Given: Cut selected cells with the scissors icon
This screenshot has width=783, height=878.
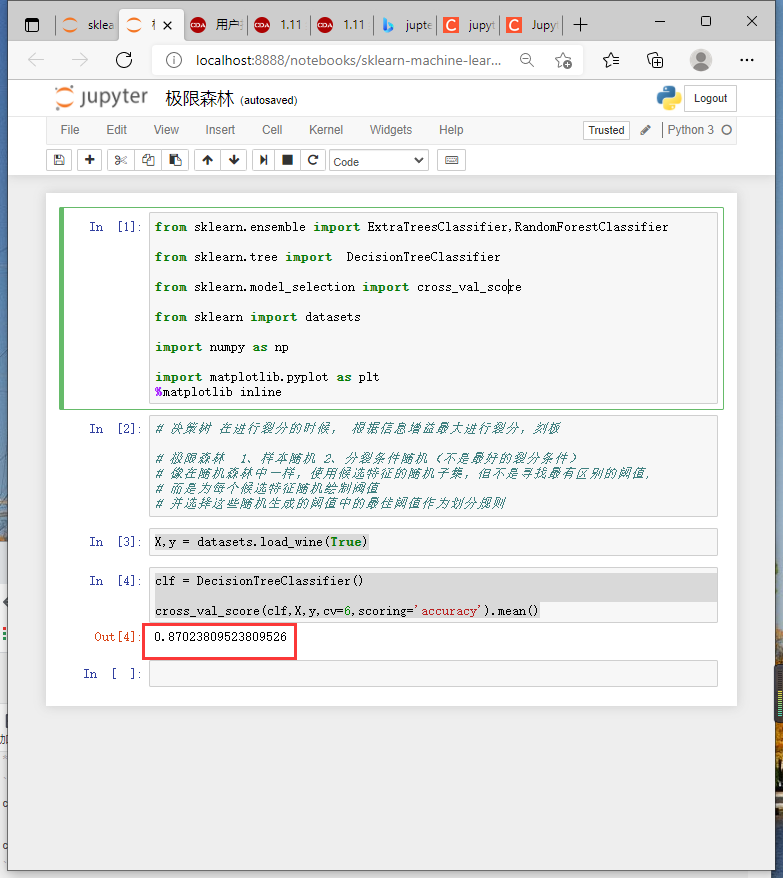Looking at the screenshot, I should tap(120, 160).
